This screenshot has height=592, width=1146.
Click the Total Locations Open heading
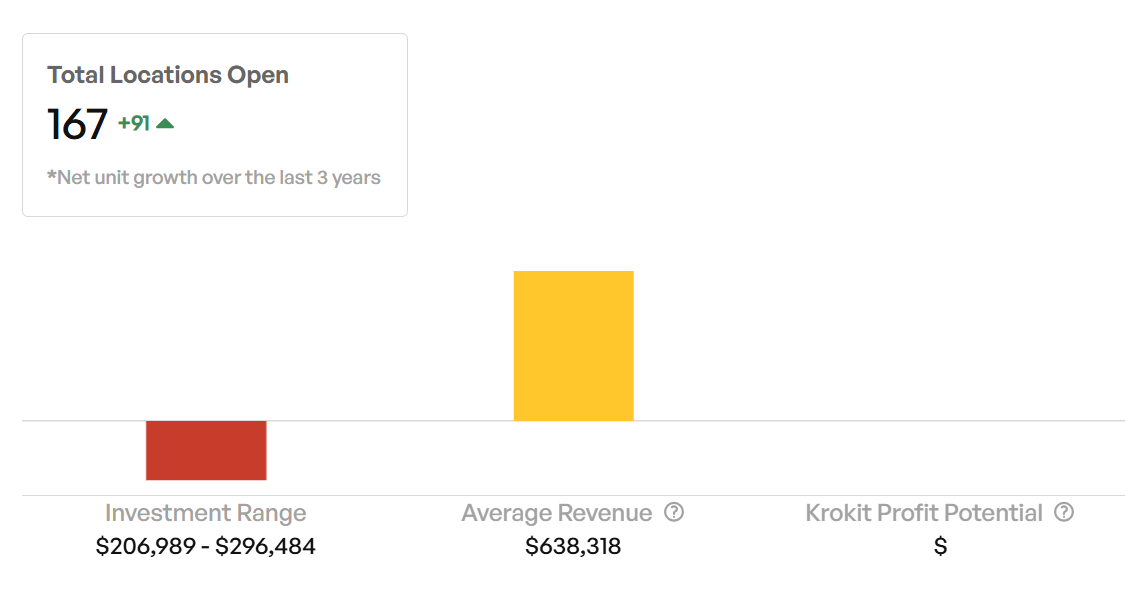(168, 75)
